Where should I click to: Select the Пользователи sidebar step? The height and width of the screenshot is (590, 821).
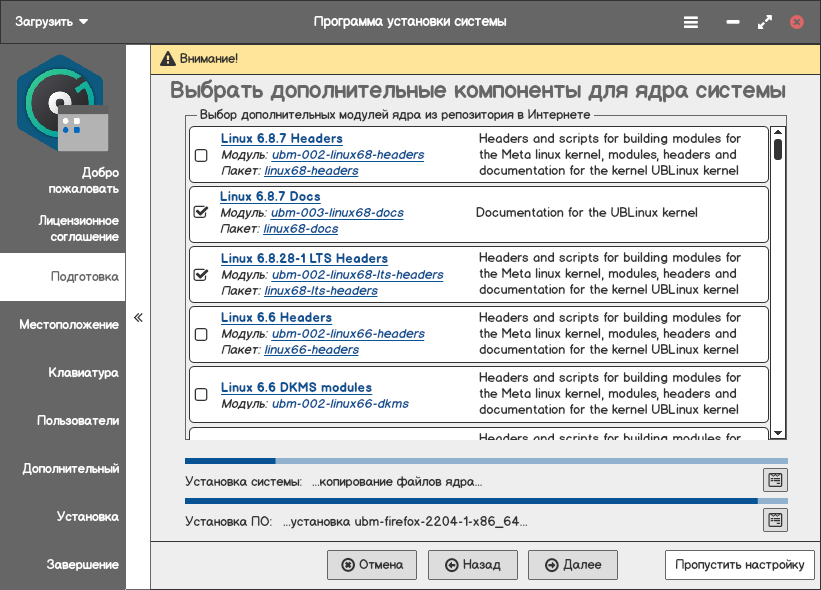coord(78,421)
